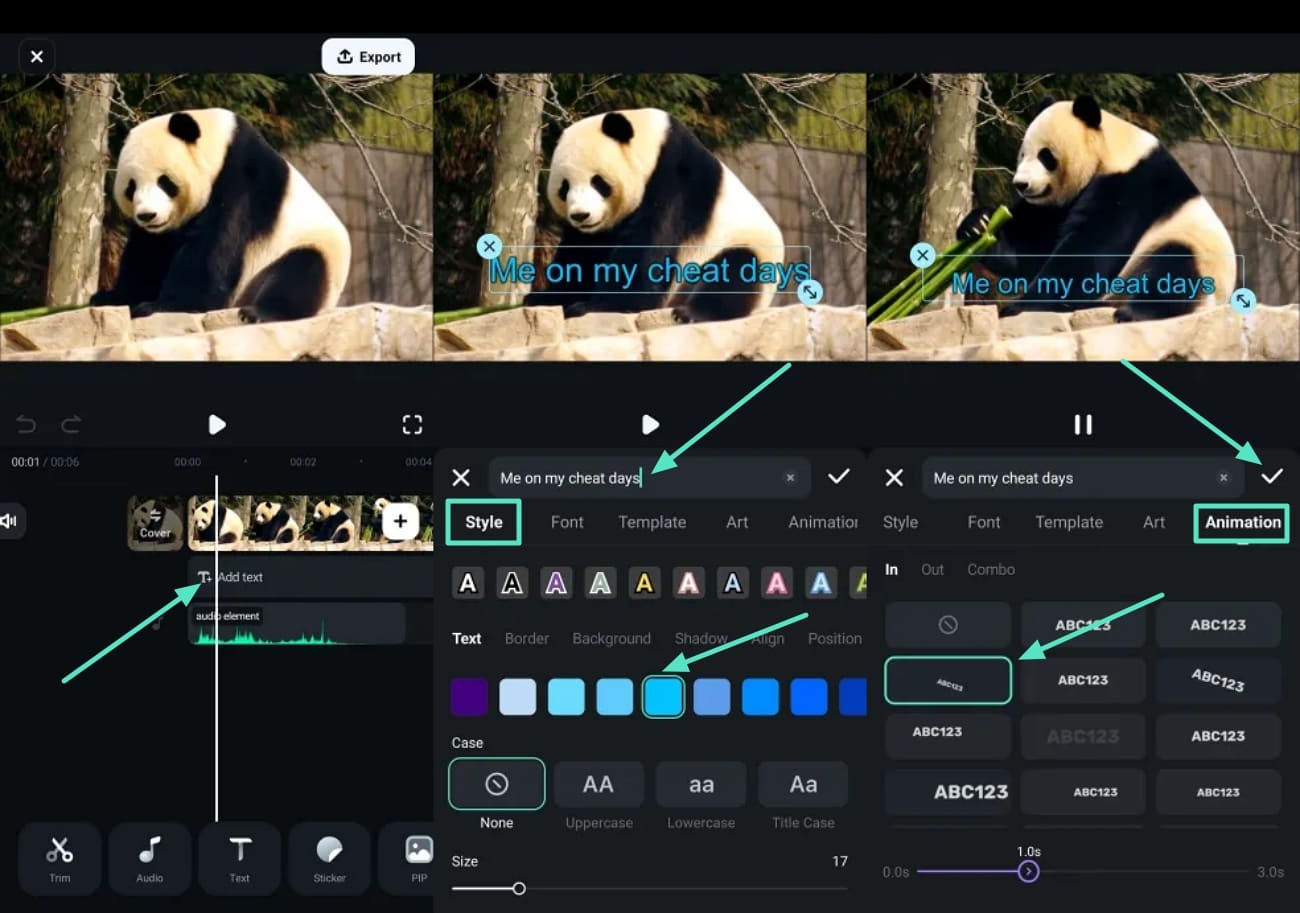
Task: Select Title Case option
Action: 803,784
